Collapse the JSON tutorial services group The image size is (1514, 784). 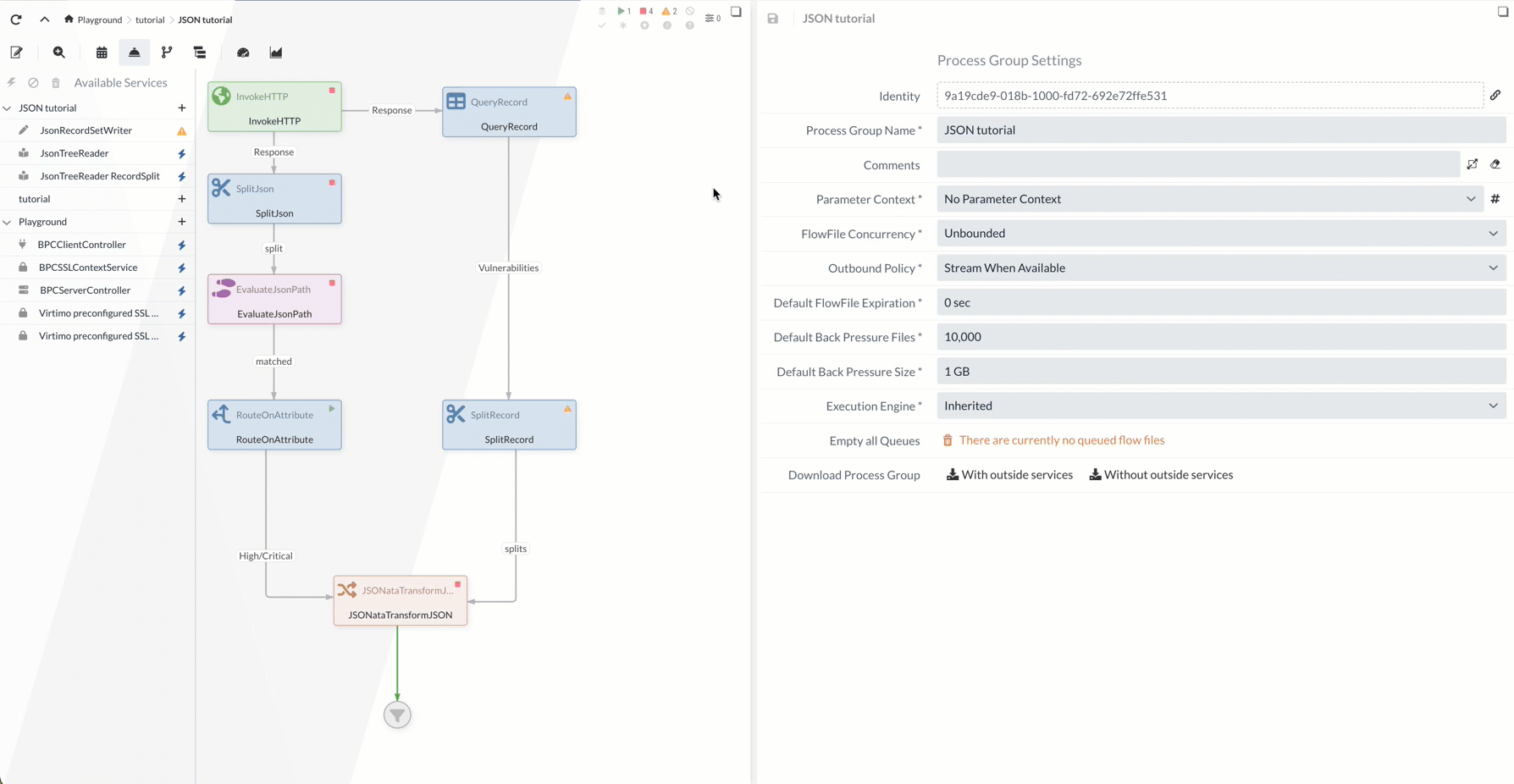(8, 108)
